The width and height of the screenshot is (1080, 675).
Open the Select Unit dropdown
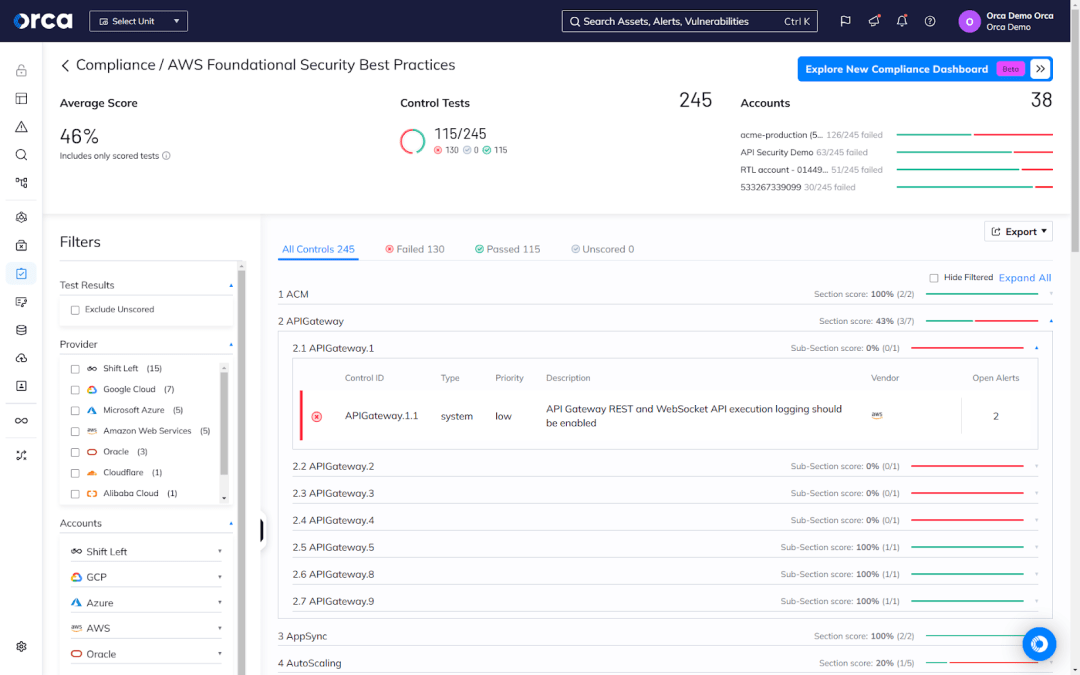138,21
